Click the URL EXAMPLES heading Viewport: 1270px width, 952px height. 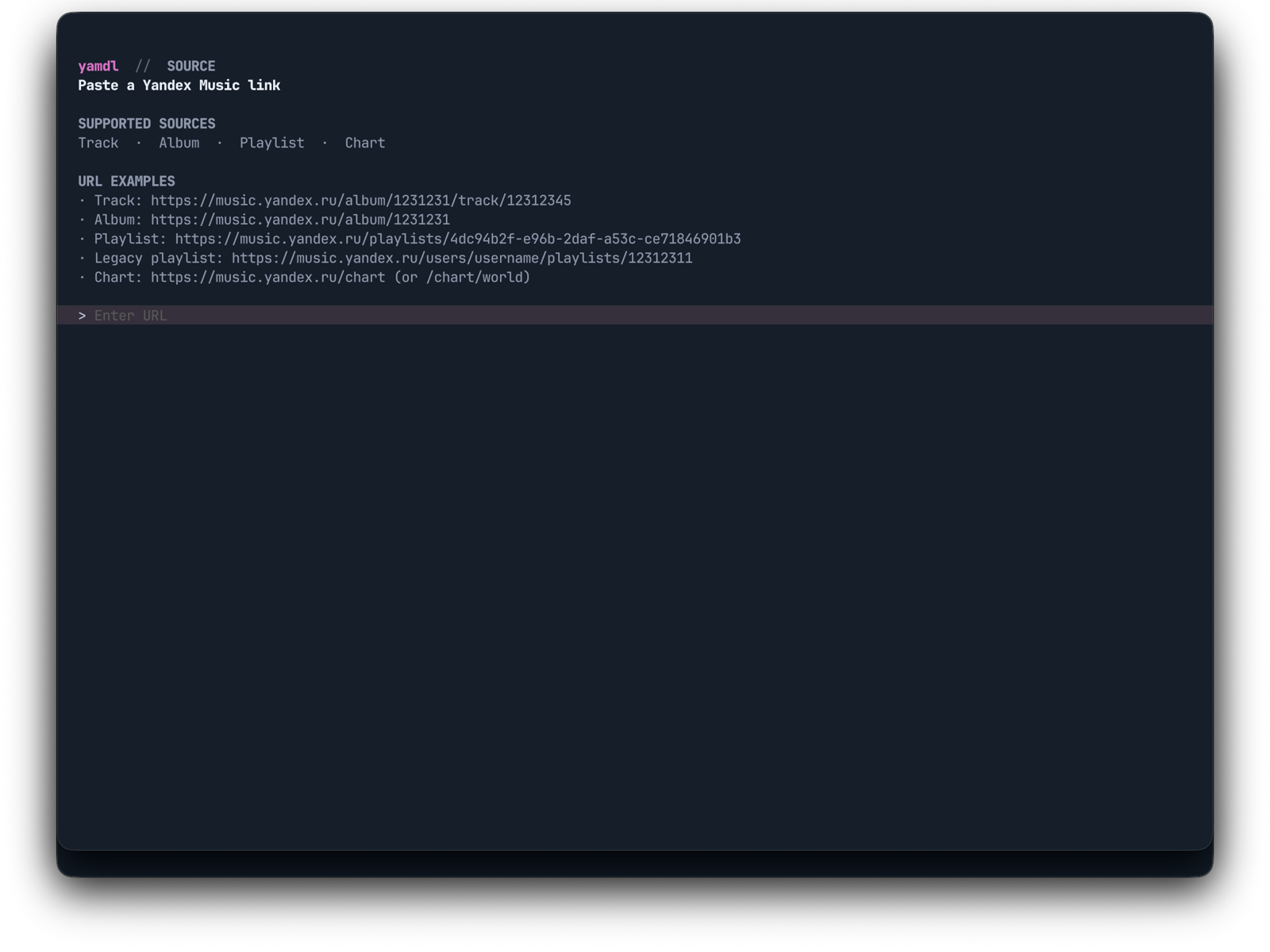(127, 182)
